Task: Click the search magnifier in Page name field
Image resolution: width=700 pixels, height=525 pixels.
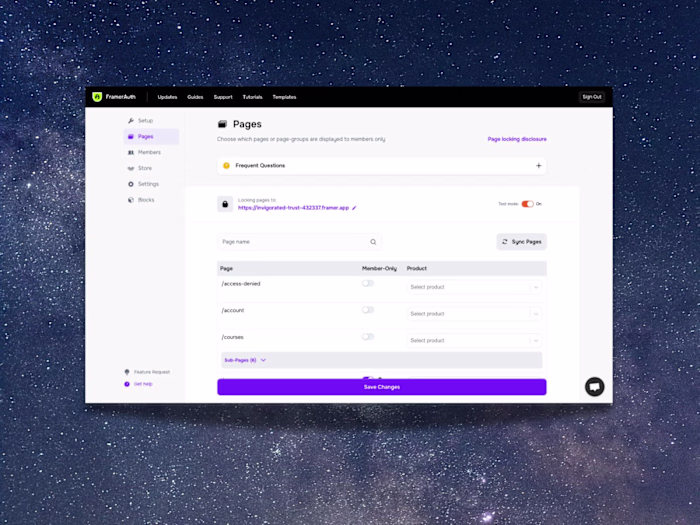Action: click(373, 242)
